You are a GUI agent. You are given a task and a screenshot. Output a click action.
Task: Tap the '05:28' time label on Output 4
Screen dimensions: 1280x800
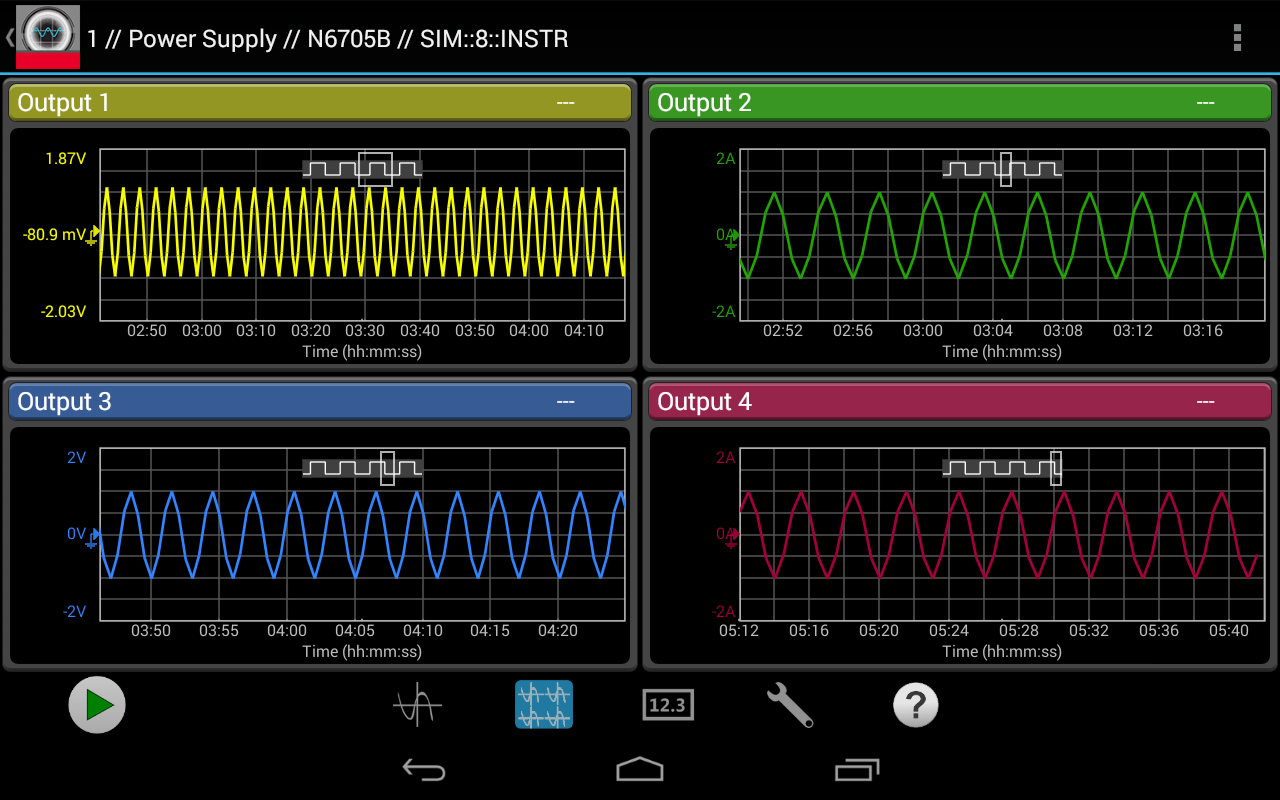pyautogui.click(x=1019, y=631)
